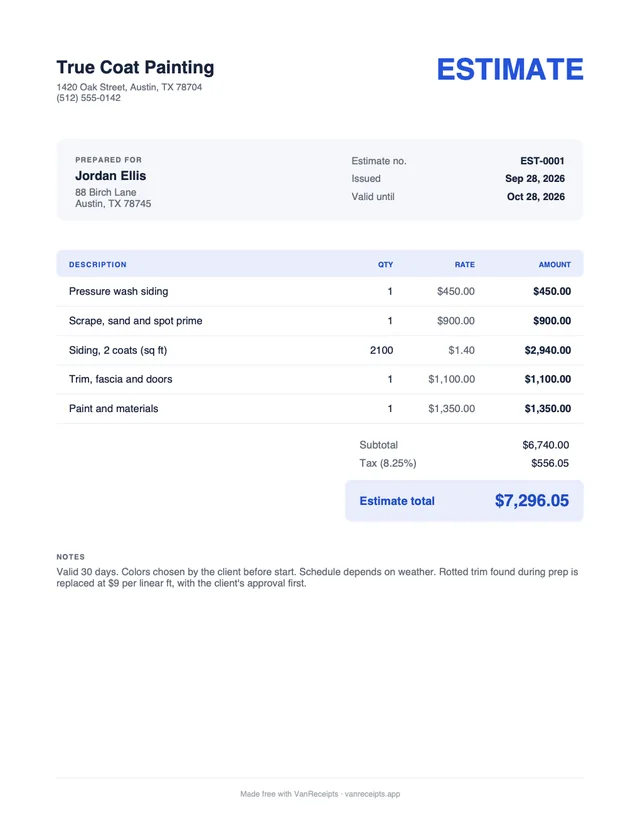Click the DESCRIPTION column header
The image size is (640, 828).
coord(98,265)
